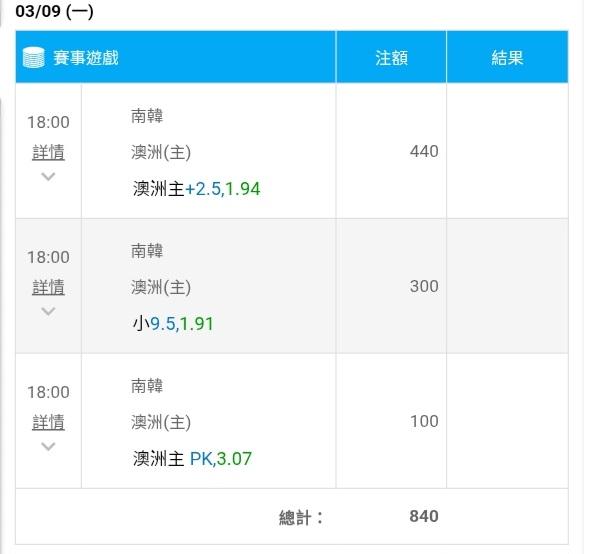
Task: Click the 840 total amount
Action: [x=424, y=517]
